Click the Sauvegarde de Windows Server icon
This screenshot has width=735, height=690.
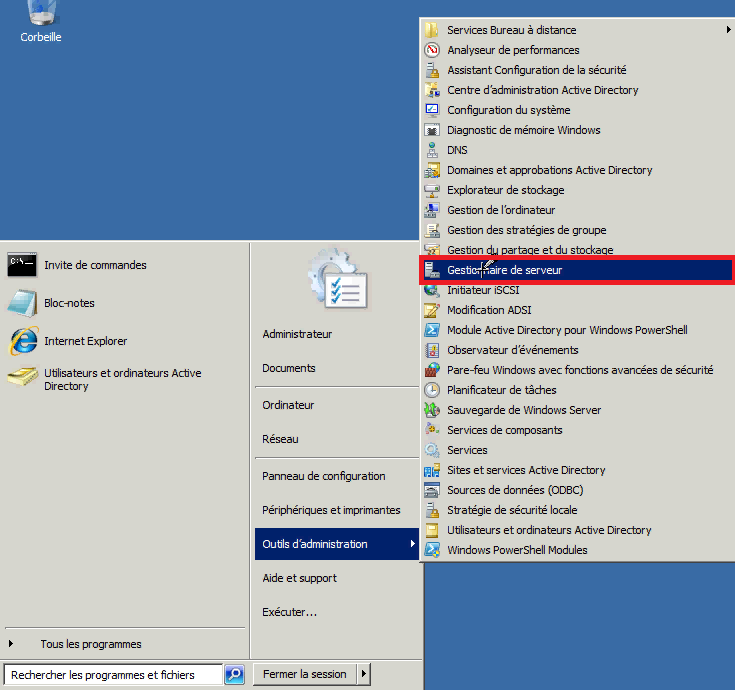pos(432,410)
